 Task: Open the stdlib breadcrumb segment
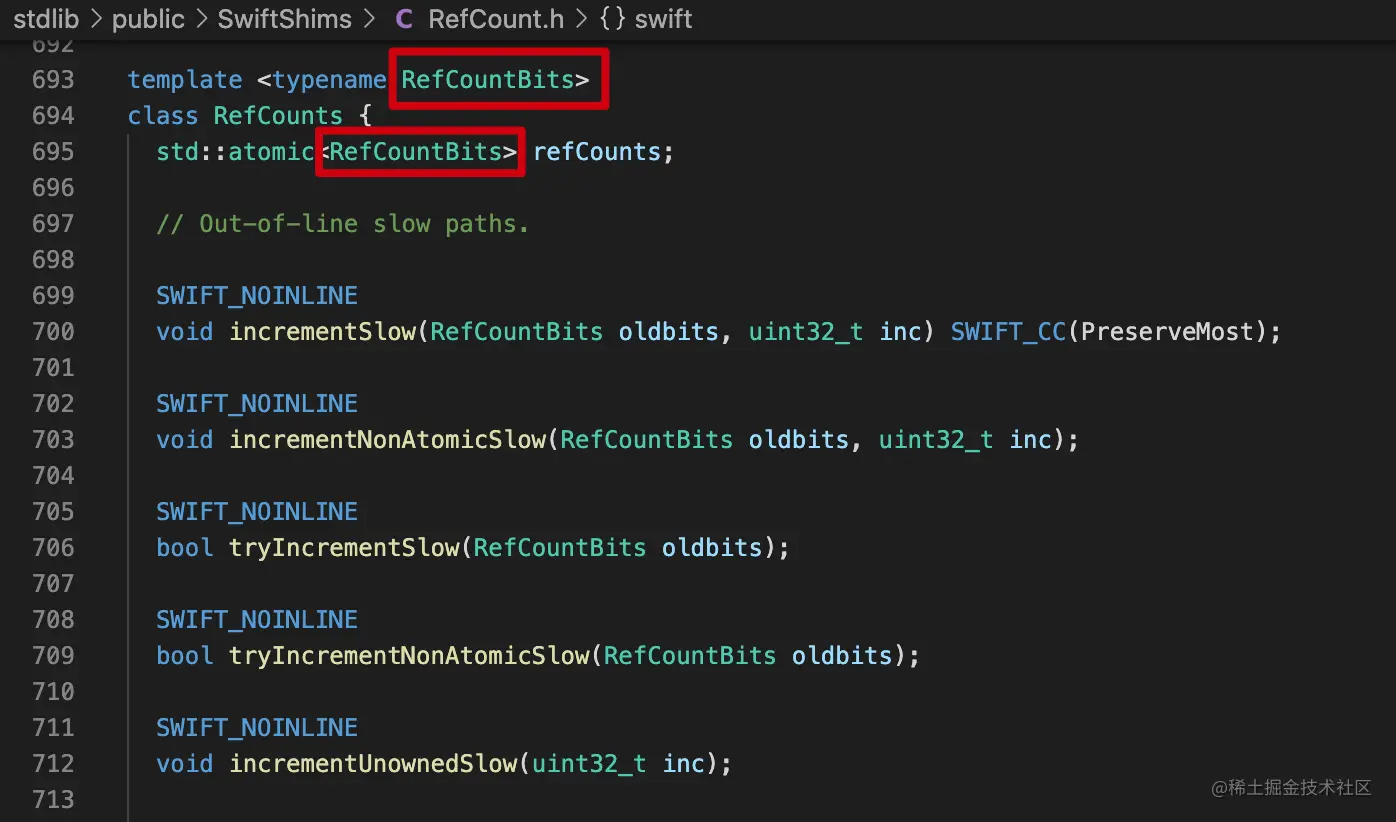[45, 19]
